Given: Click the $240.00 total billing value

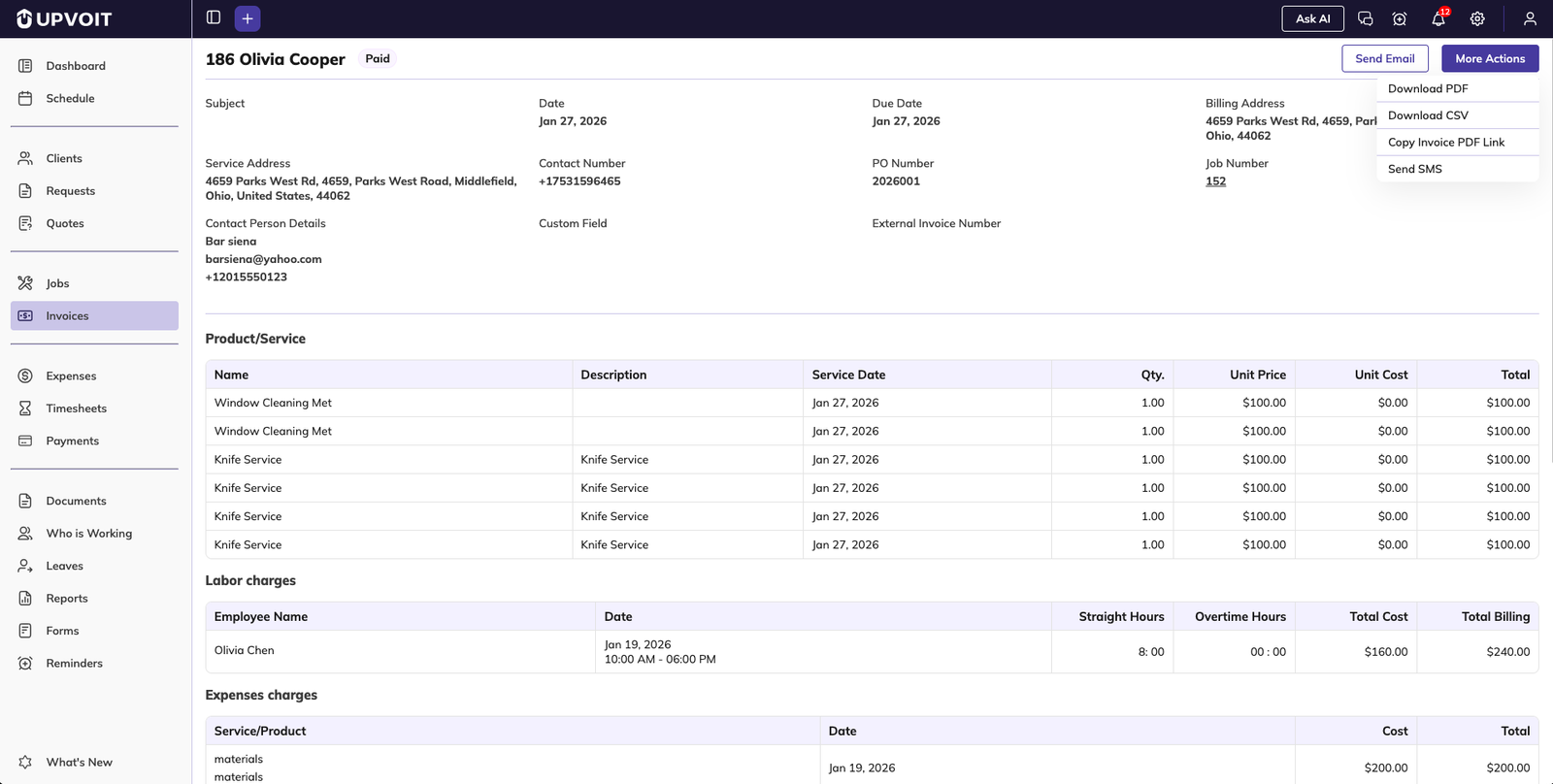Looking at the screenshot, I should 1508,652.
